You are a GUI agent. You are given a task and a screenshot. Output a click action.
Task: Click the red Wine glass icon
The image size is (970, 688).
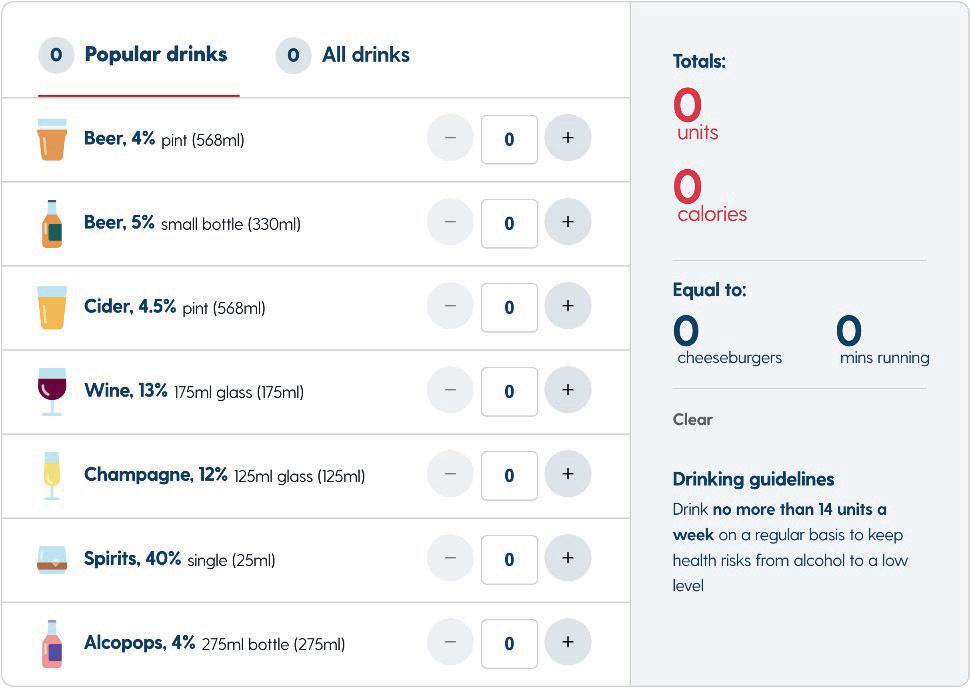[52, 392]
